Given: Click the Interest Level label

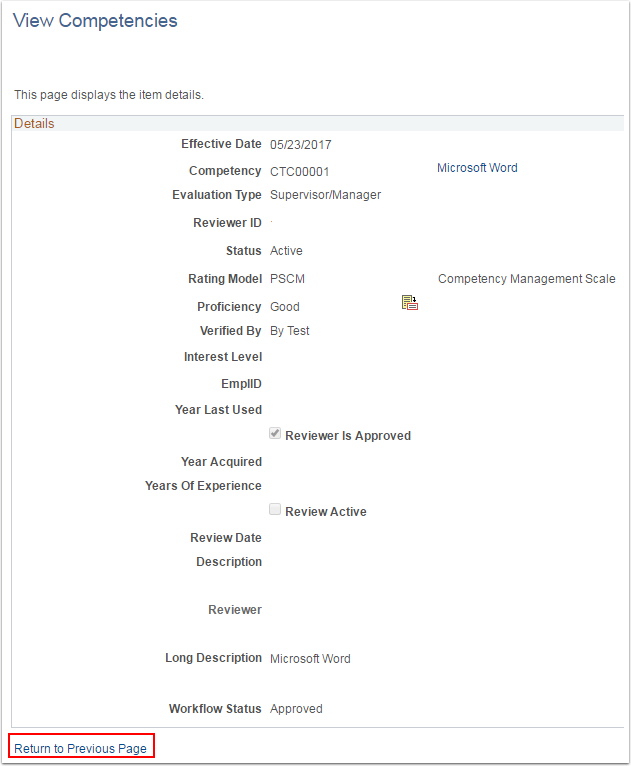Looking at the screenshot, I should [223, 357].
